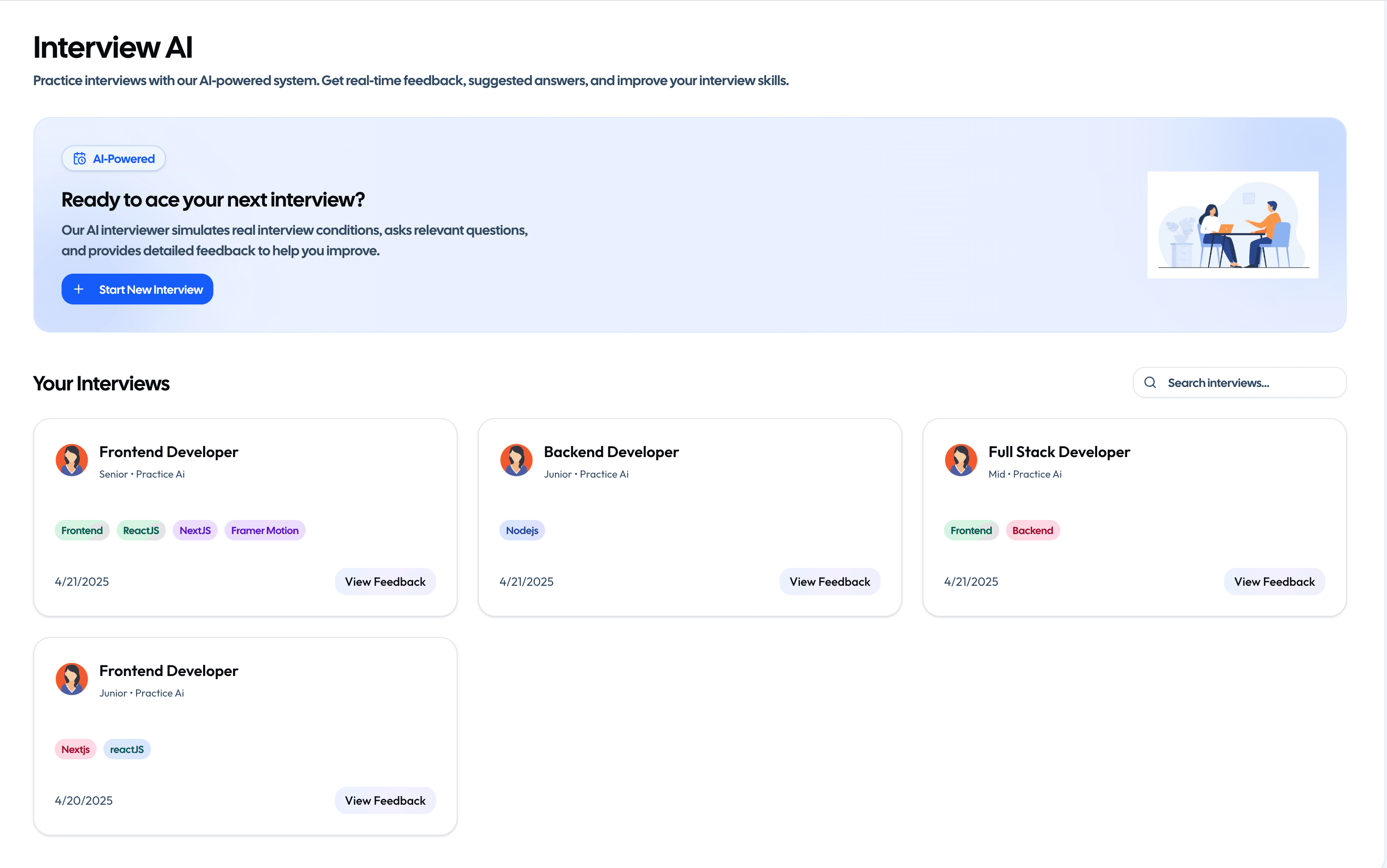Click the Junior Frontend Developer card avatar

72,679
